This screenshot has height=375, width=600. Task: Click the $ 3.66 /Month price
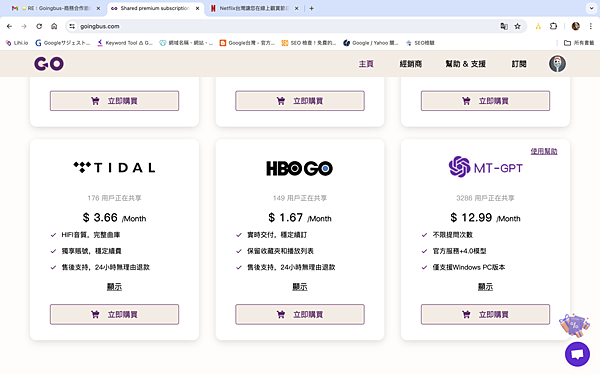(114, 218)
